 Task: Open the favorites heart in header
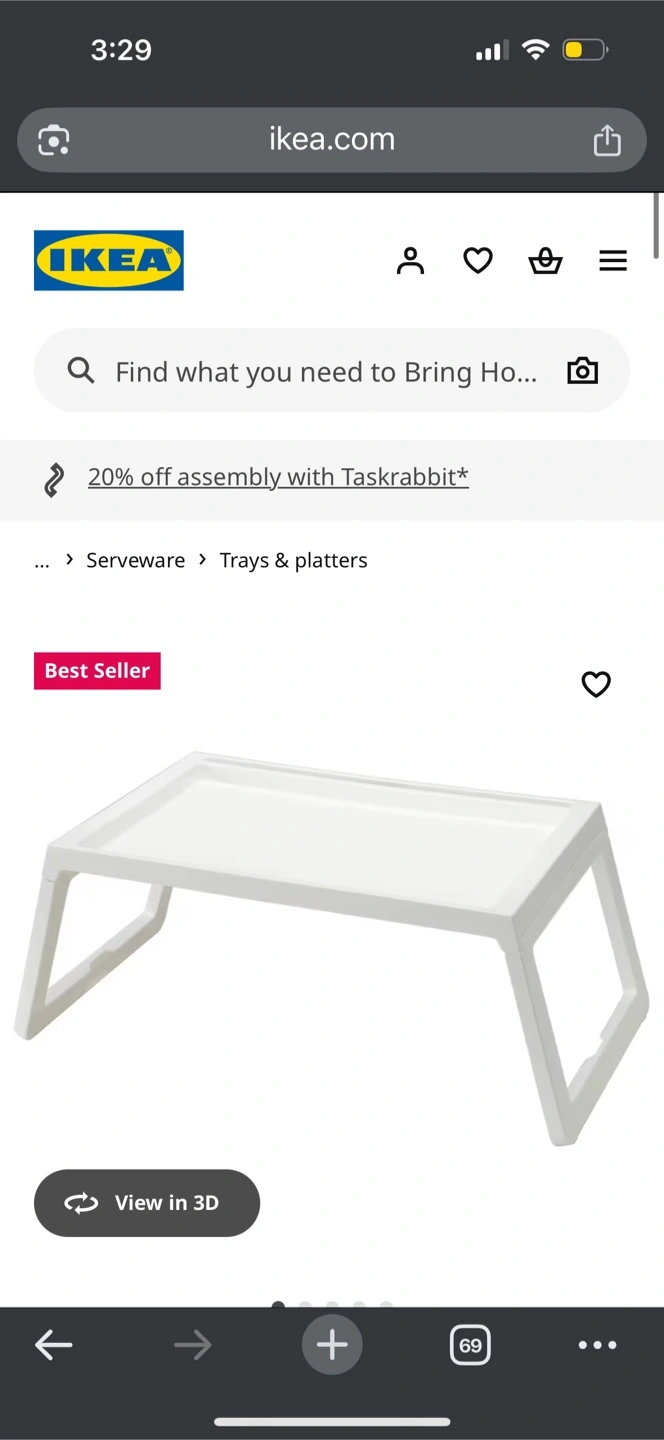click(x=478, y=261)
